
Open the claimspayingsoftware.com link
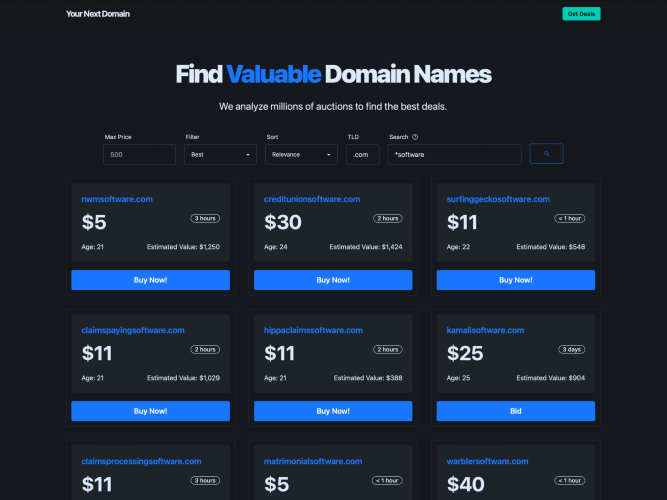pyautogui.click(x=133, y=330)
